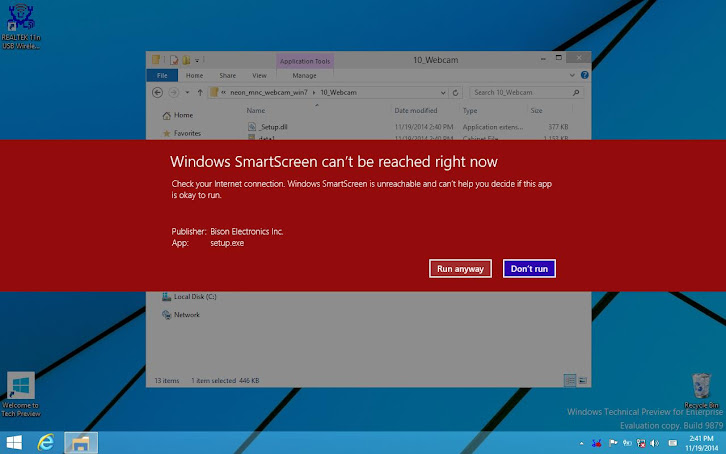The width and height of the screenshot is (726, 454).
Task: Click the Properties quick access toolbar icon
Action: click(174, 60)
